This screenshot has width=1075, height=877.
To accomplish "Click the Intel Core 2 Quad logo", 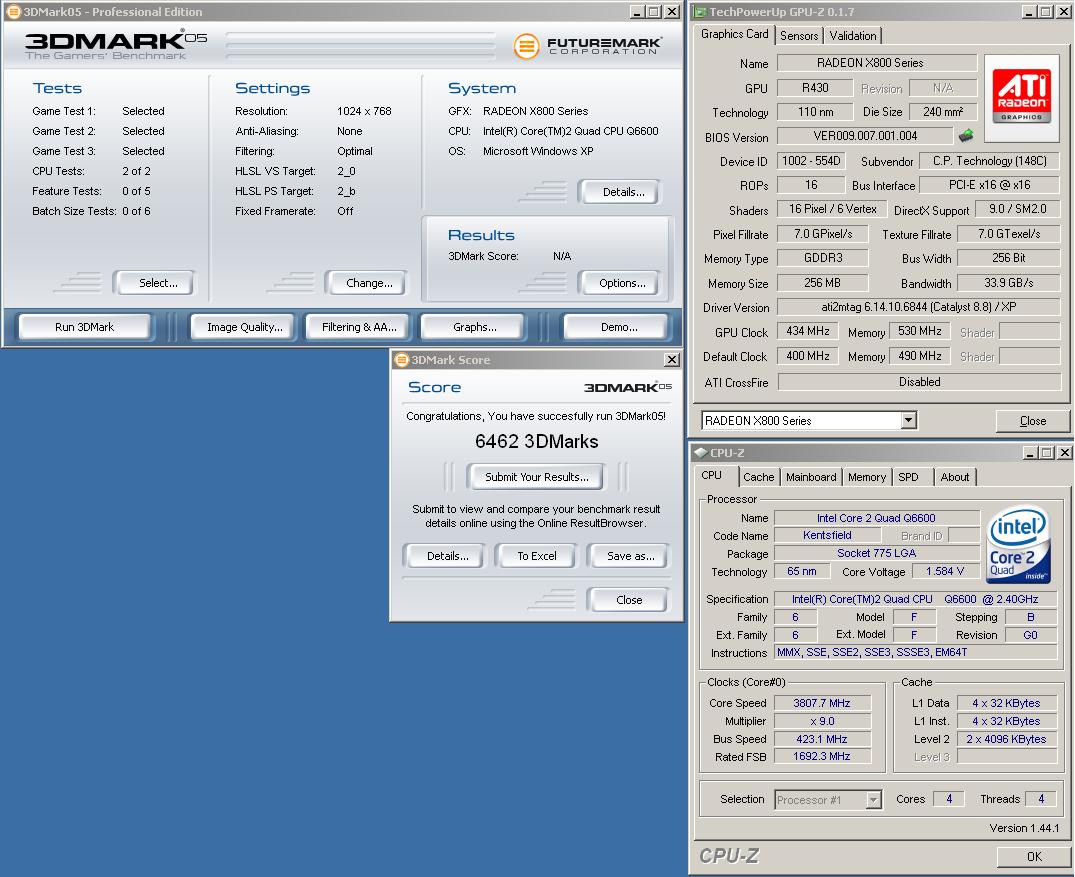I will point(1019,544).
